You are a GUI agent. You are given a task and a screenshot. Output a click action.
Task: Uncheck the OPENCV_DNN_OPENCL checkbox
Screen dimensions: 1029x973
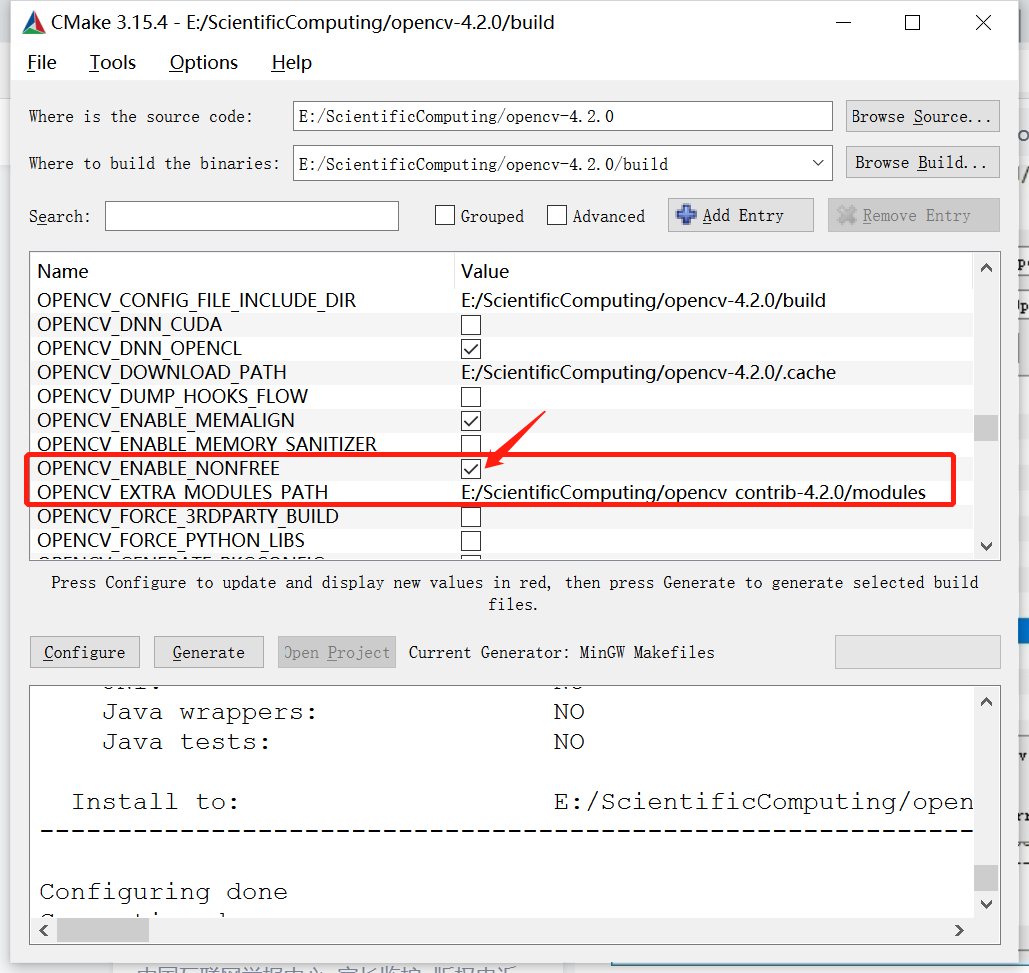click(471, 348)
